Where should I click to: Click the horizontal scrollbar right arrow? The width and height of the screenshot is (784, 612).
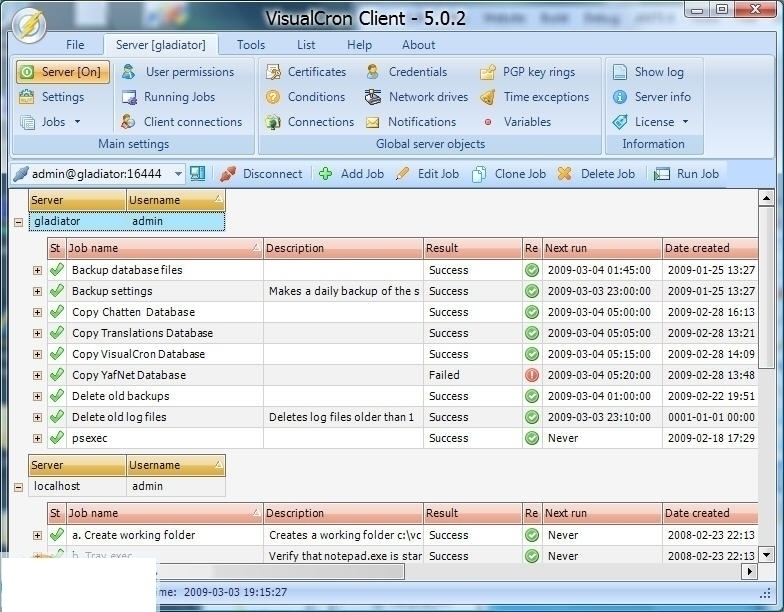(x=749, y=571)
